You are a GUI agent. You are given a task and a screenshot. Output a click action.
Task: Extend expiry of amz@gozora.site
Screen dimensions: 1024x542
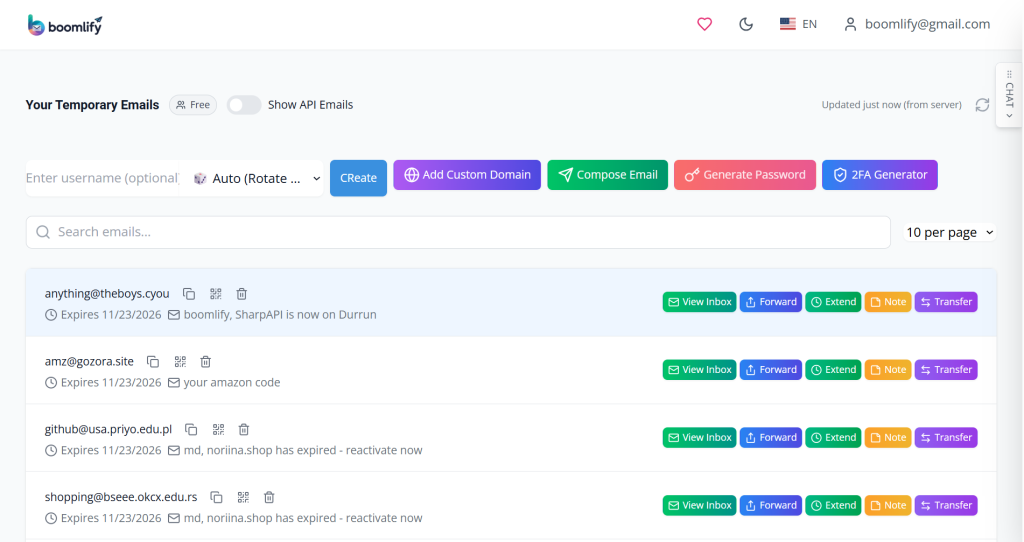pos(833,370)
